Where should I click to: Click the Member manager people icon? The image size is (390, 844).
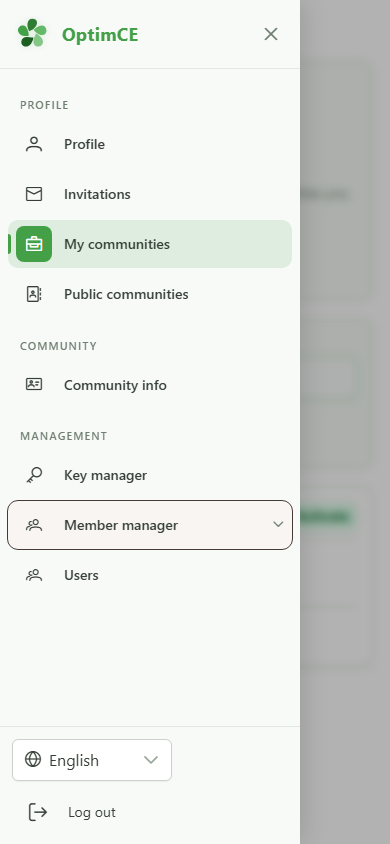[x=34, y=525]
